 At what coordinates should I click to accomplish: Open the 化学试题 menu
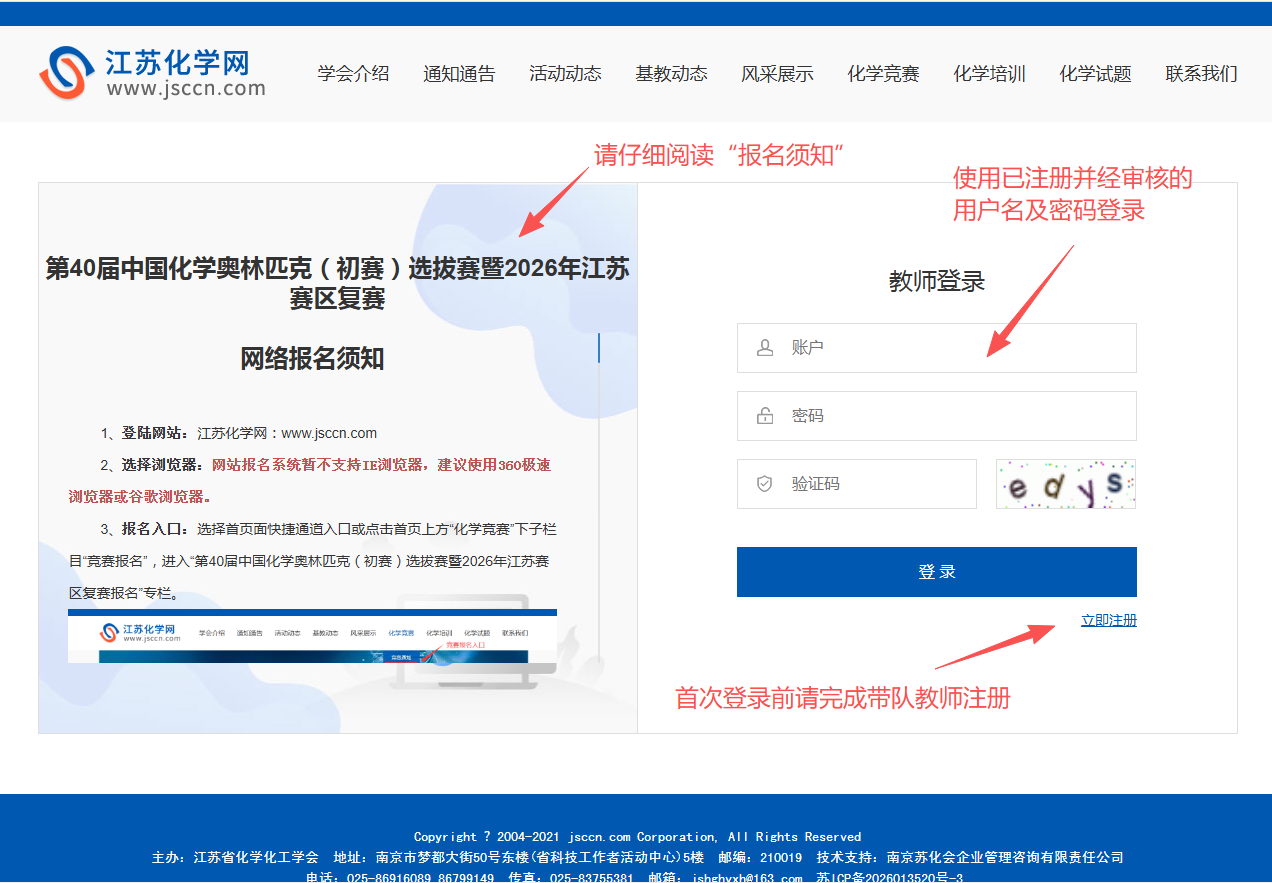tap(1095, 74)
